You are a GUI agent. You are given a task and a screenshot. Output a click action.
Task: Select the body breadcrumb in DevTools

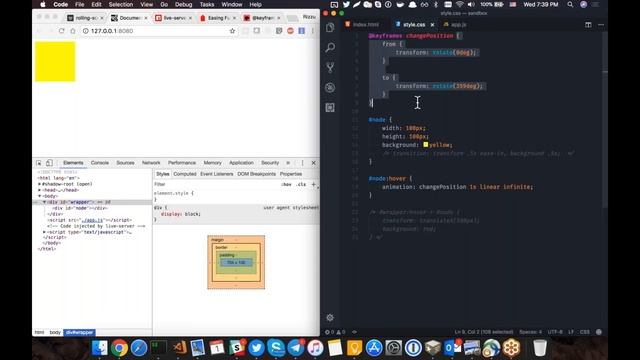coord(55,332)
